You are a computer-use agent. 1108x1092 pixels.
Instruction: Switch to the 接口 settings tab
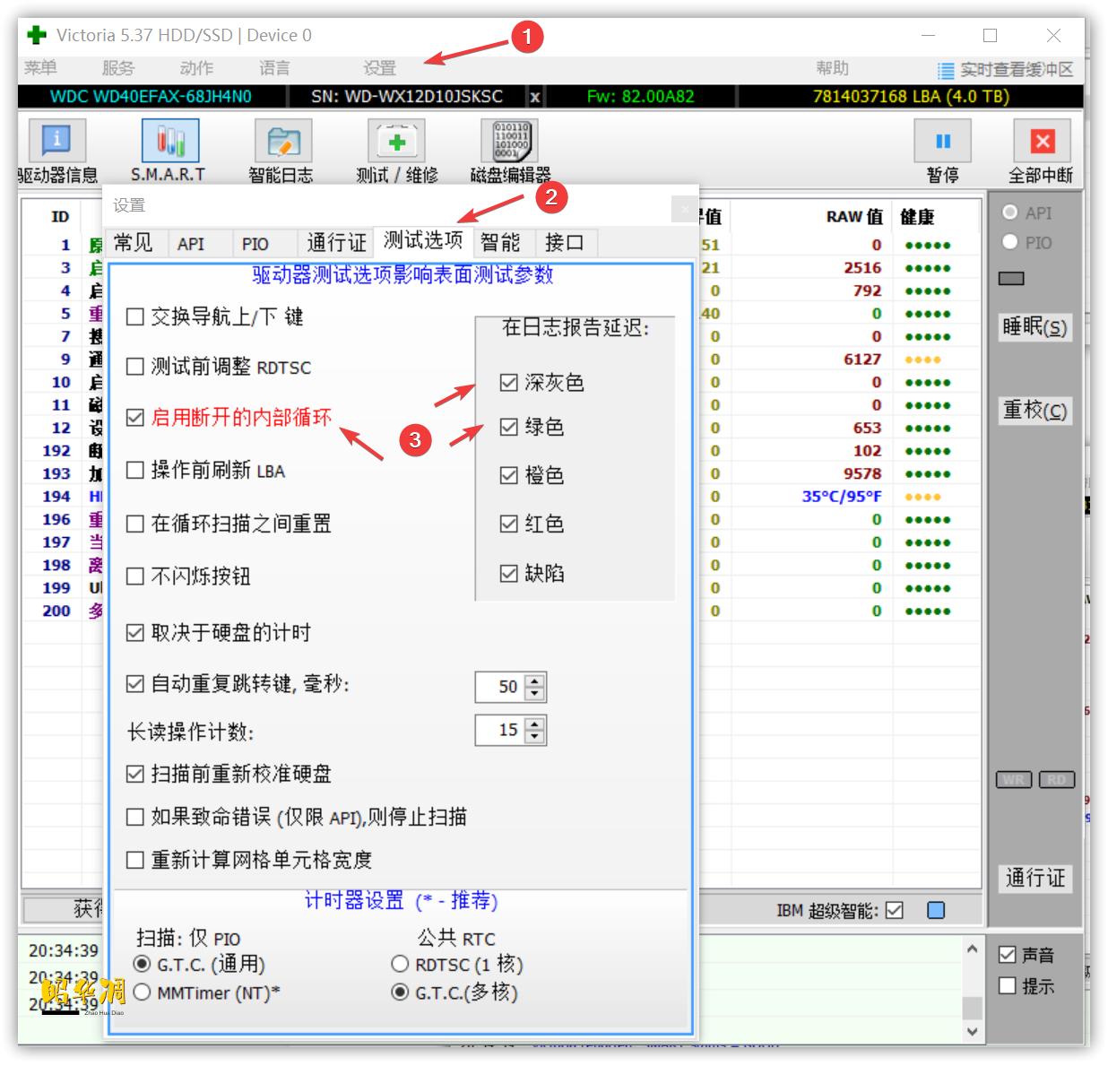click(x=566, y=242)
